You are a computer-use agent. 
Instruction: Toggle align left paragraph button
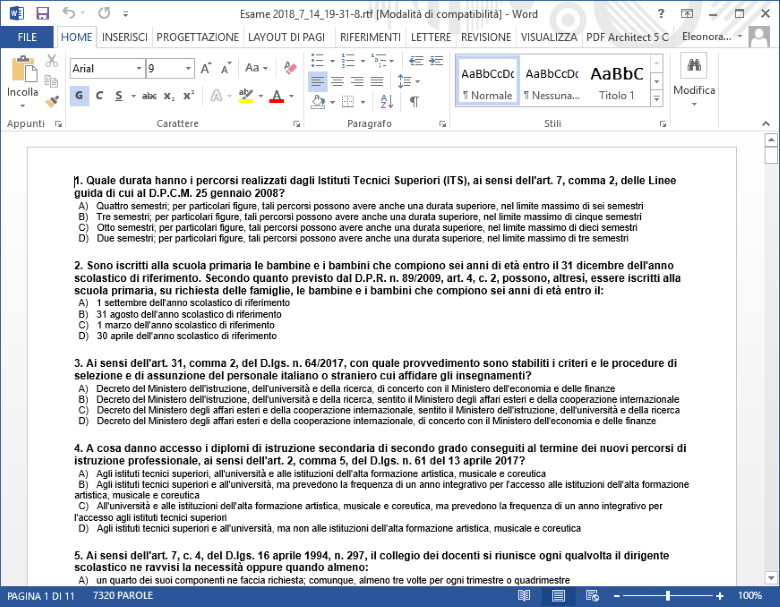pyautogui.click(x=317, y=80)
